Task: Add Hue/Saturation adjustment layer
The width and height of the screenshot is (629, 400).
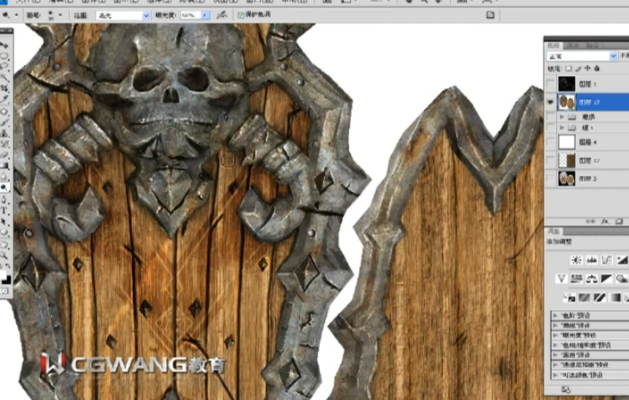Action: point(576,278)
